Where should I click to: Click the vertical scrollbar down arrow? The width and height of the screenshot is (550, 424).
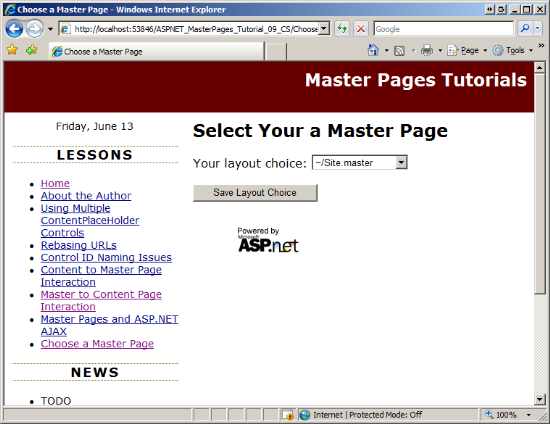pos(539,399)
